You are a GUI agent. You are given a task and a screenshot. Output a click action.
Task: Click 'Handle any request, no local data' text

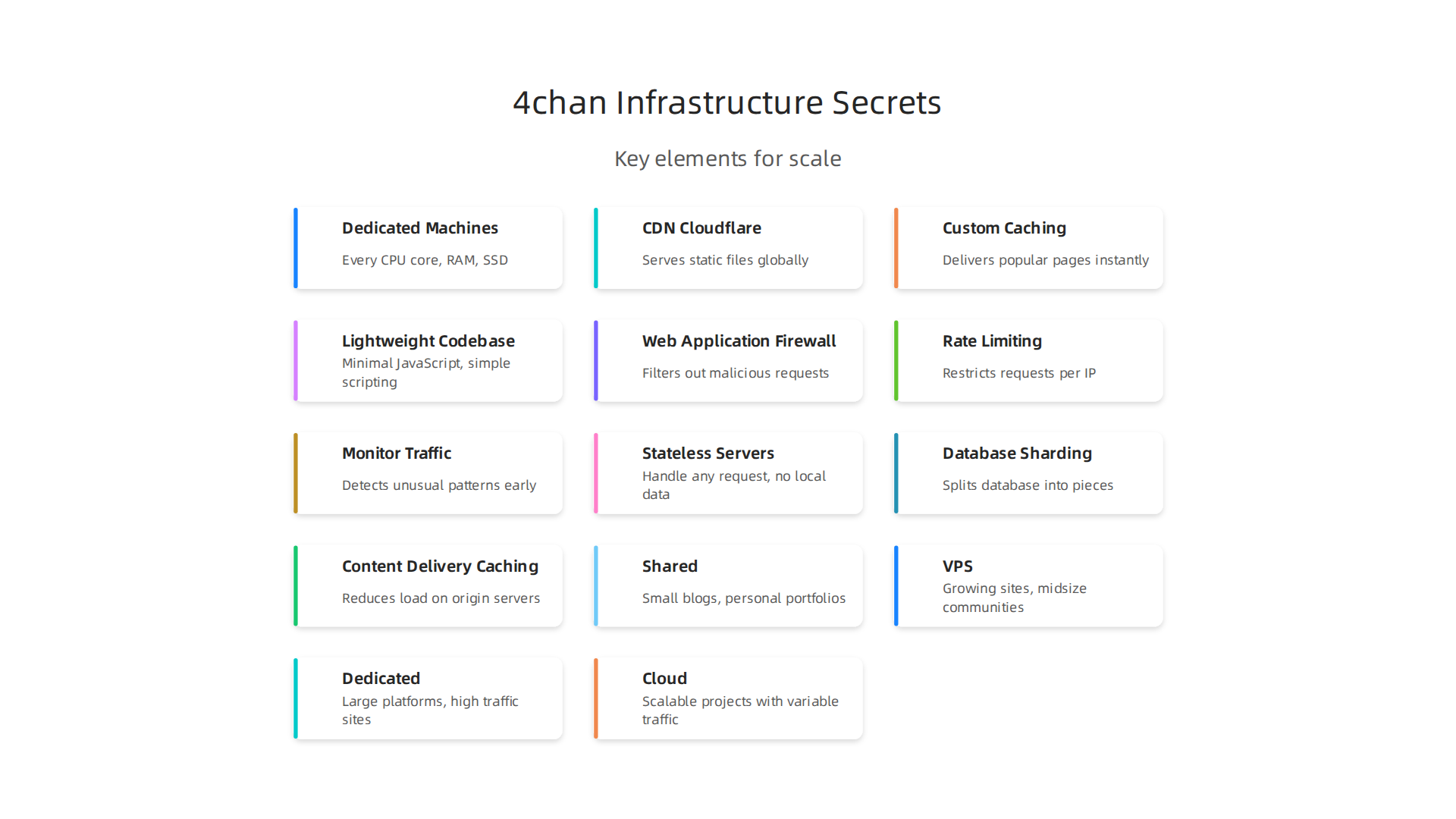pos(734,485)
